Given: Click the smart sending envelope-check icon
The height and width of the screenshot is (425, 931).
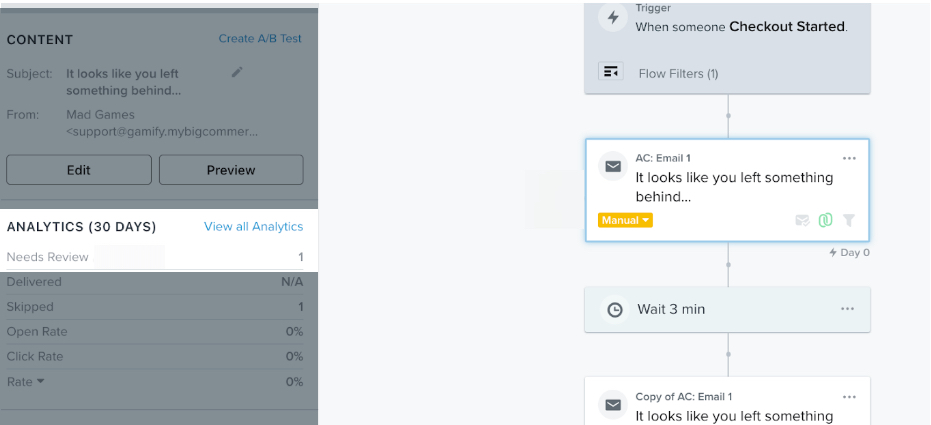Looking at the screenshot, I should click(802, 220).
